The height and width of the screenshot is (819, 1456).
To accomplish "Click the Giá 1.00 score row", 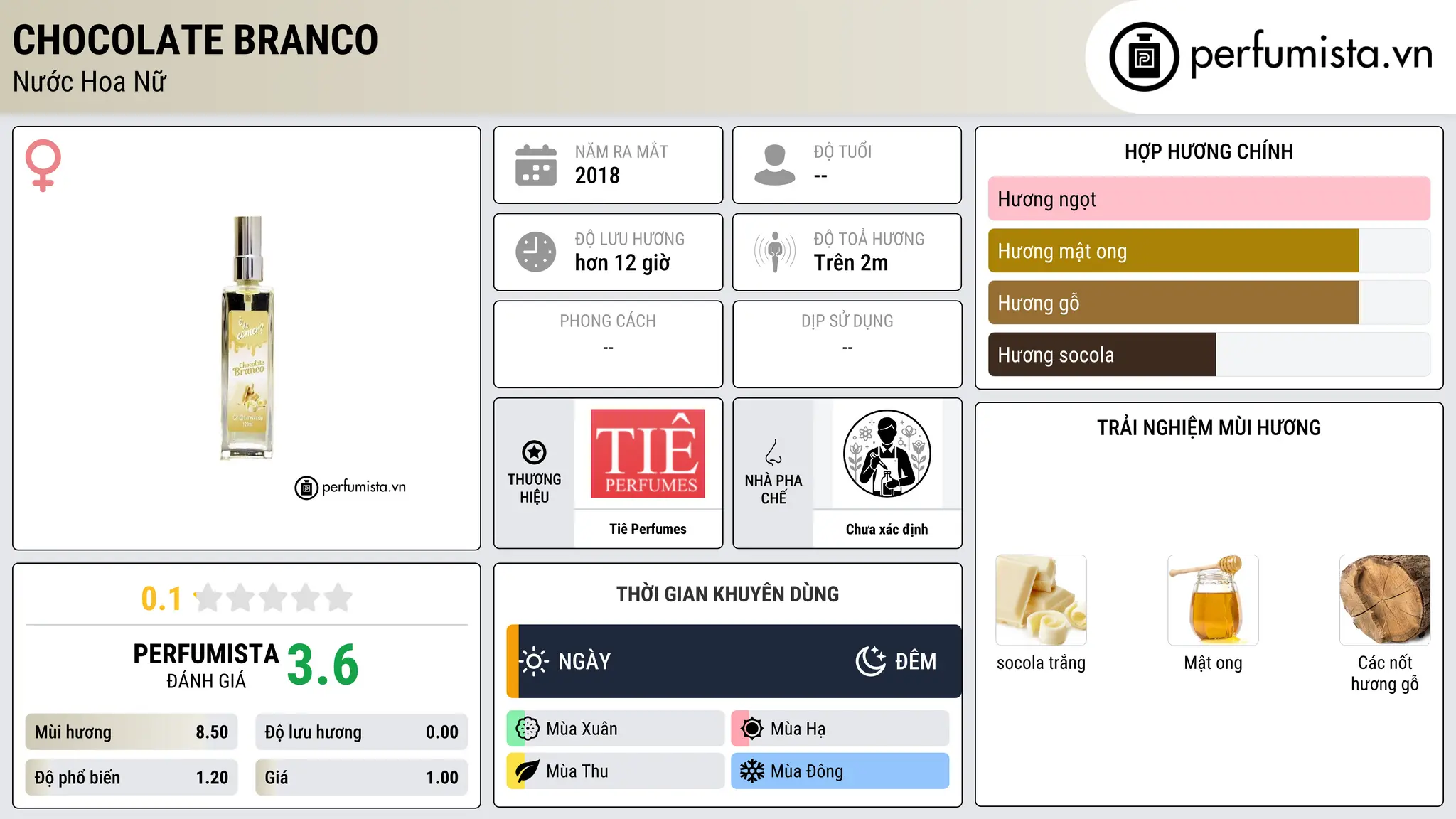I will click(x=361, y=778).
